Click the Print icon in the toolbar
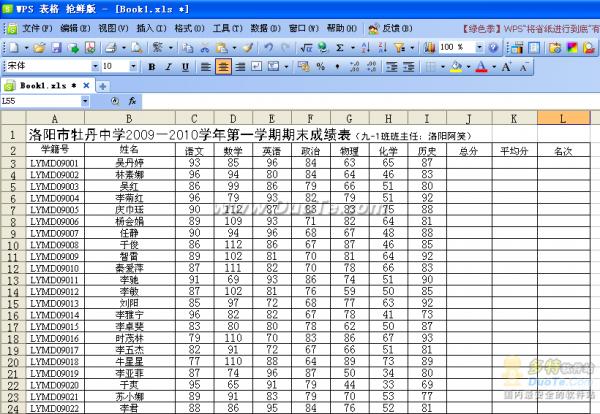 [109, 47]
